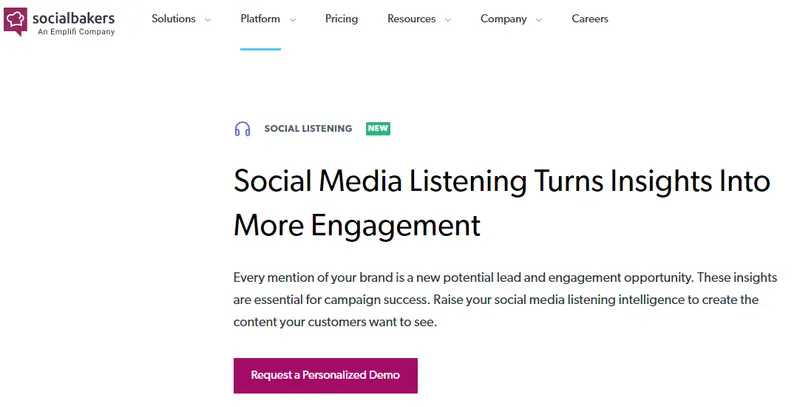Open the Solutions menu
This screenshot has height=407, width=800.
(x=173, y=19)
